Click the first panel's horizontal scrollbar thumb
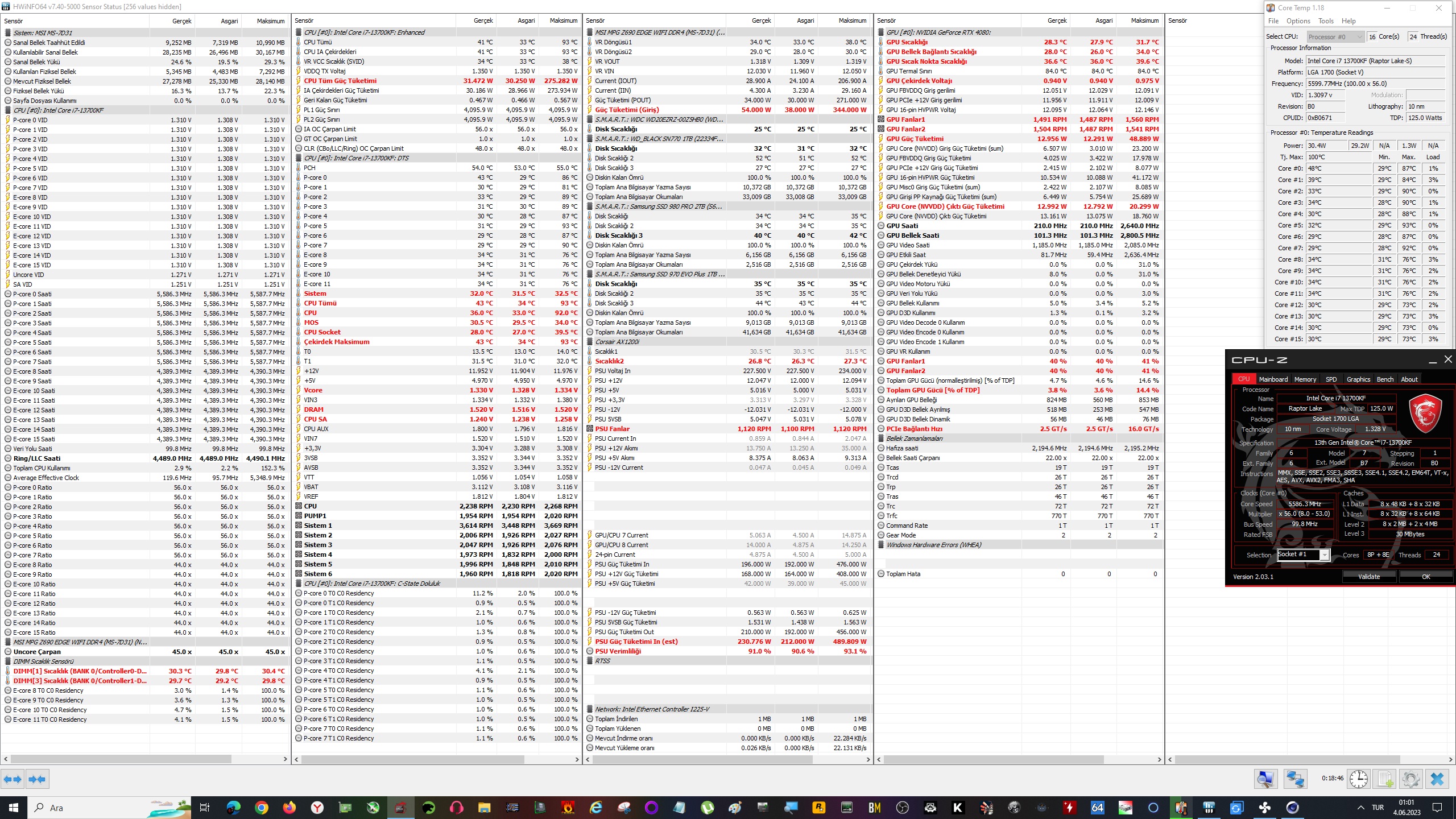Screen dimensions: 1456x819 point(121,759)
